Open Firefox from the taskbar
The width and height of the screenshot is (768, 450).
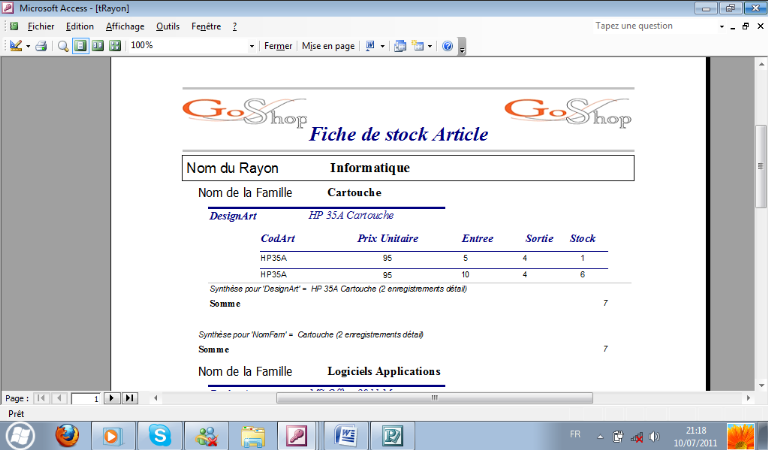click(66, 435)
